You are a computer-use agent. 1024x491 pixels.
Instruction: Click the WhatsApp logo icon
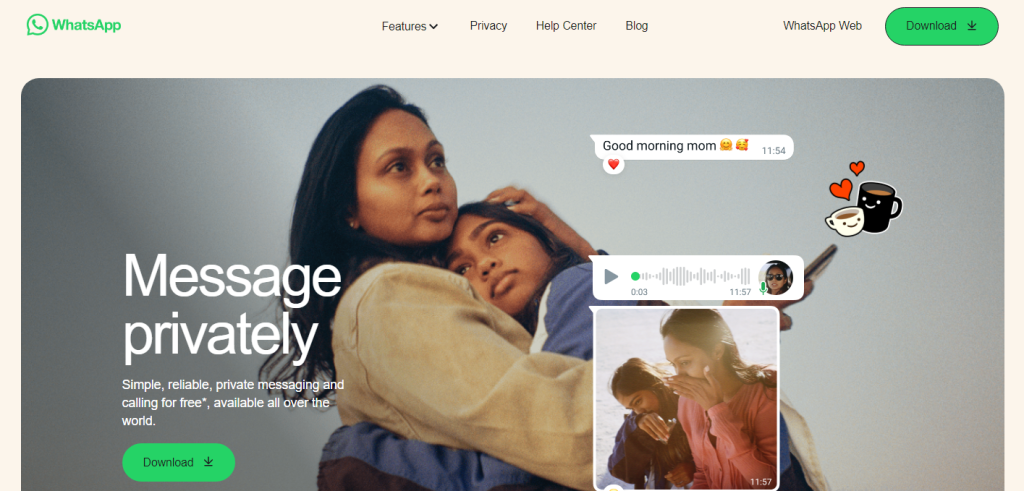[37, 25]
